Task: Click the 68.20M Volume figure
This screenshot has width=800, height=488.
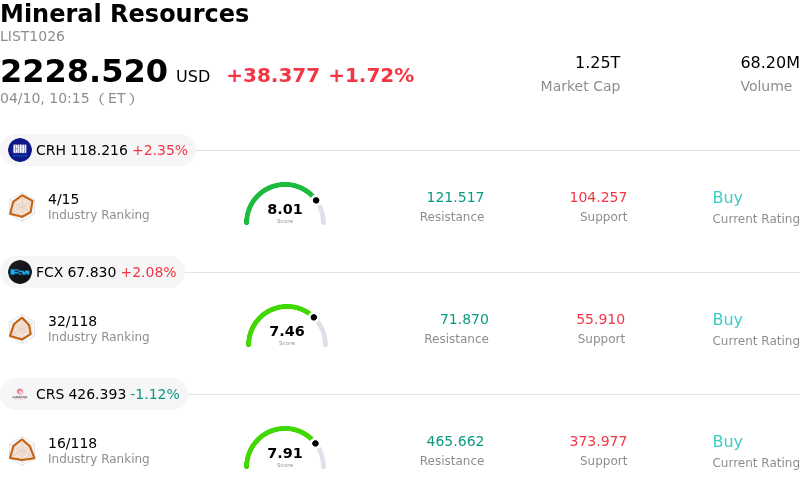Action: (x=769, y=63)
